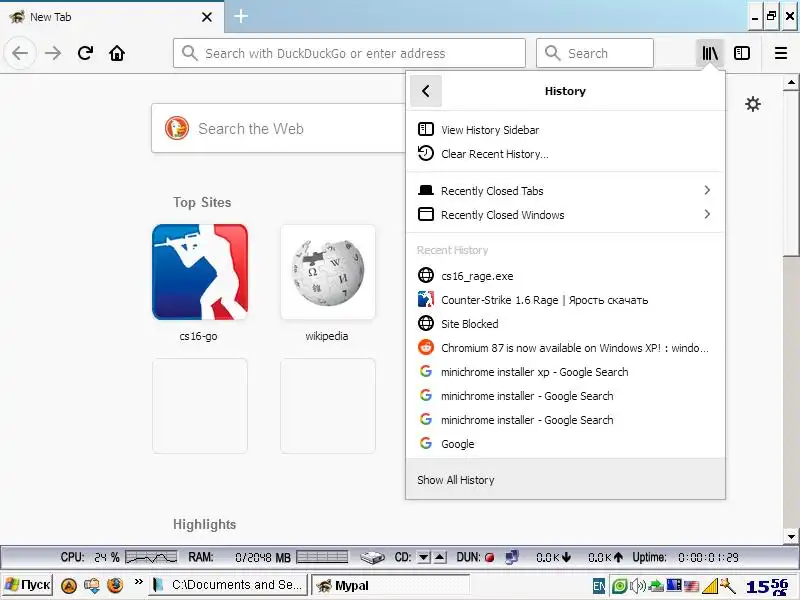Click the Uptime counter text
This screenshot has width=800, height=600.
708,557
